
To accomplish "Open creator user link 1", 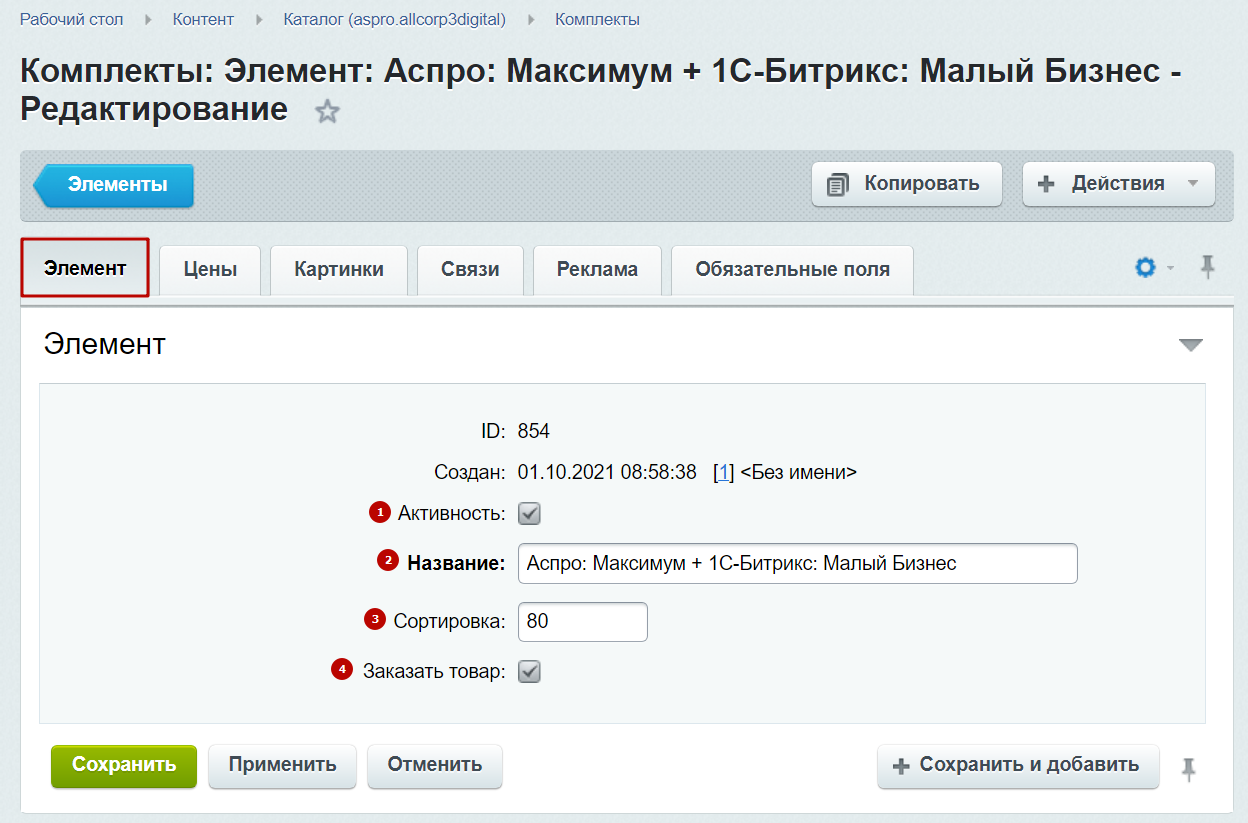I will click(723, 473).
